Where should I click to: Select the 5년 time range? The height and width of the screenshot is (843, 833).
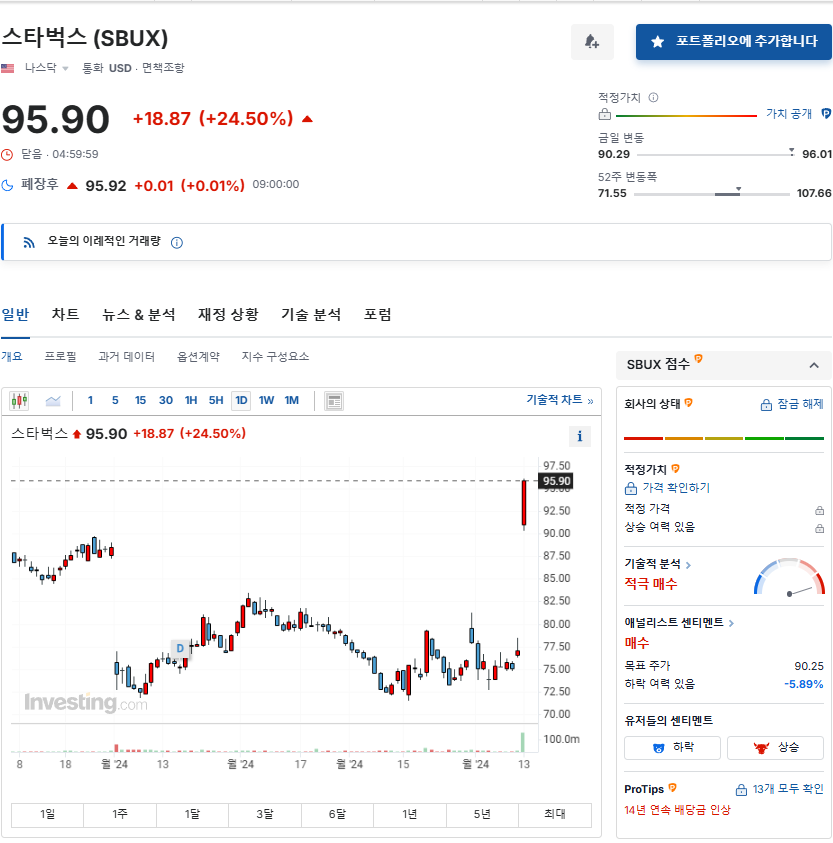[482, 815]
